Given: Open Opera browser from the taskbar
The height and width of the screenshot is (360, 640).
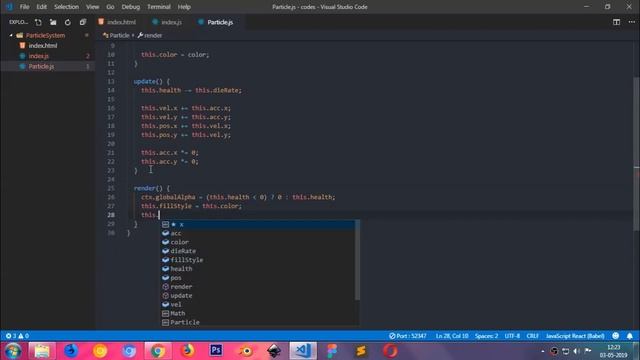Looking at the screenshot, I should pyautogui.click(x=390, y=351).
